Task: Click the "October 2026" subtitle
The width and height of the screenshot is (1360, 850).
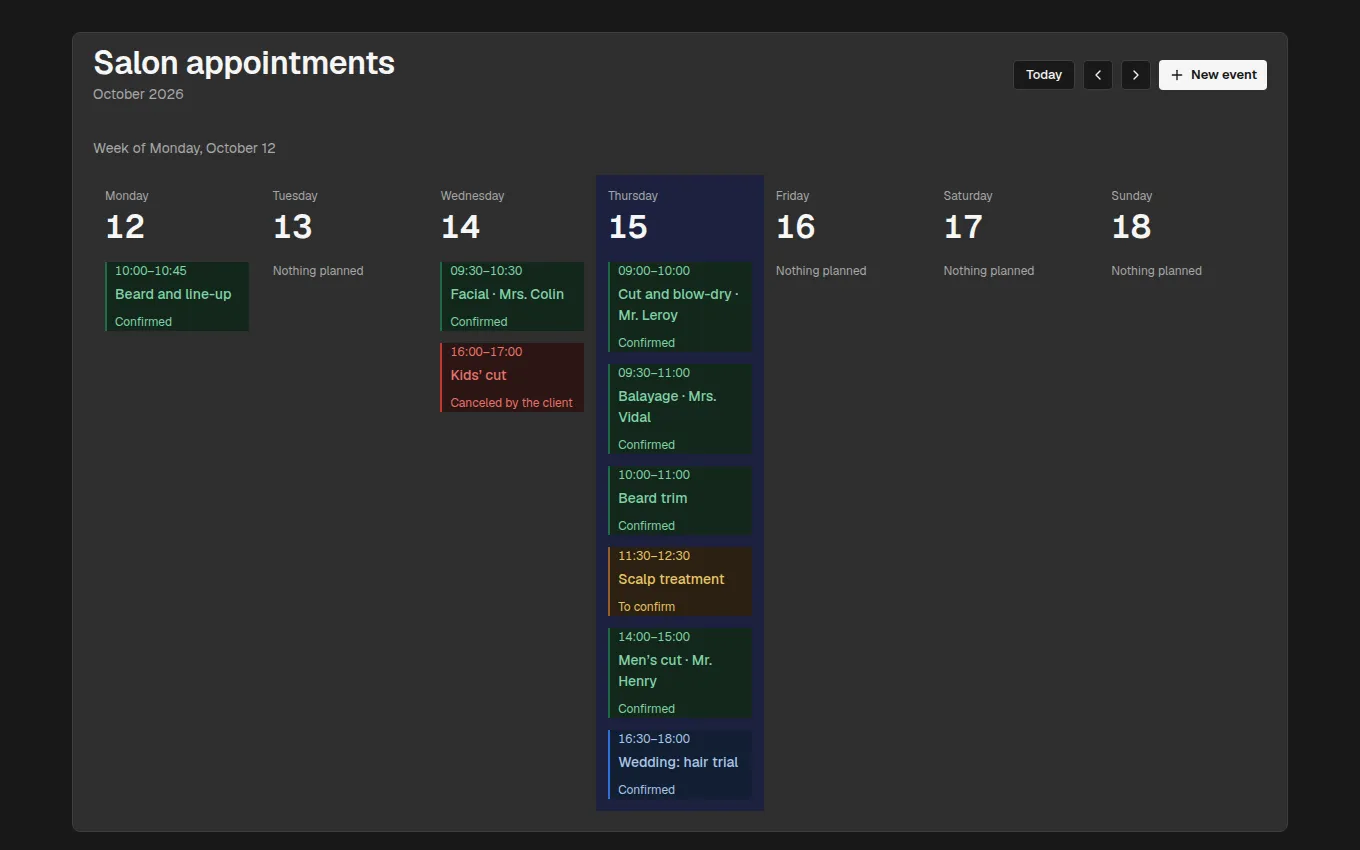Action: (x=139, y=94)
